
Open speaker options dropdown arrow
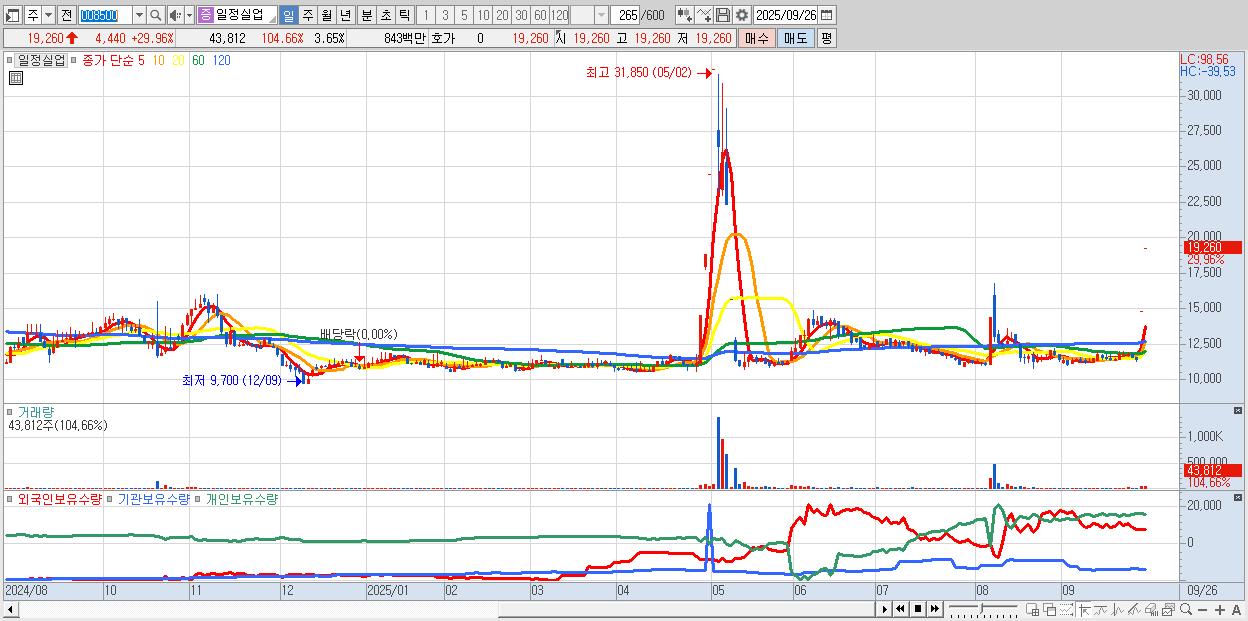[189, 15]
